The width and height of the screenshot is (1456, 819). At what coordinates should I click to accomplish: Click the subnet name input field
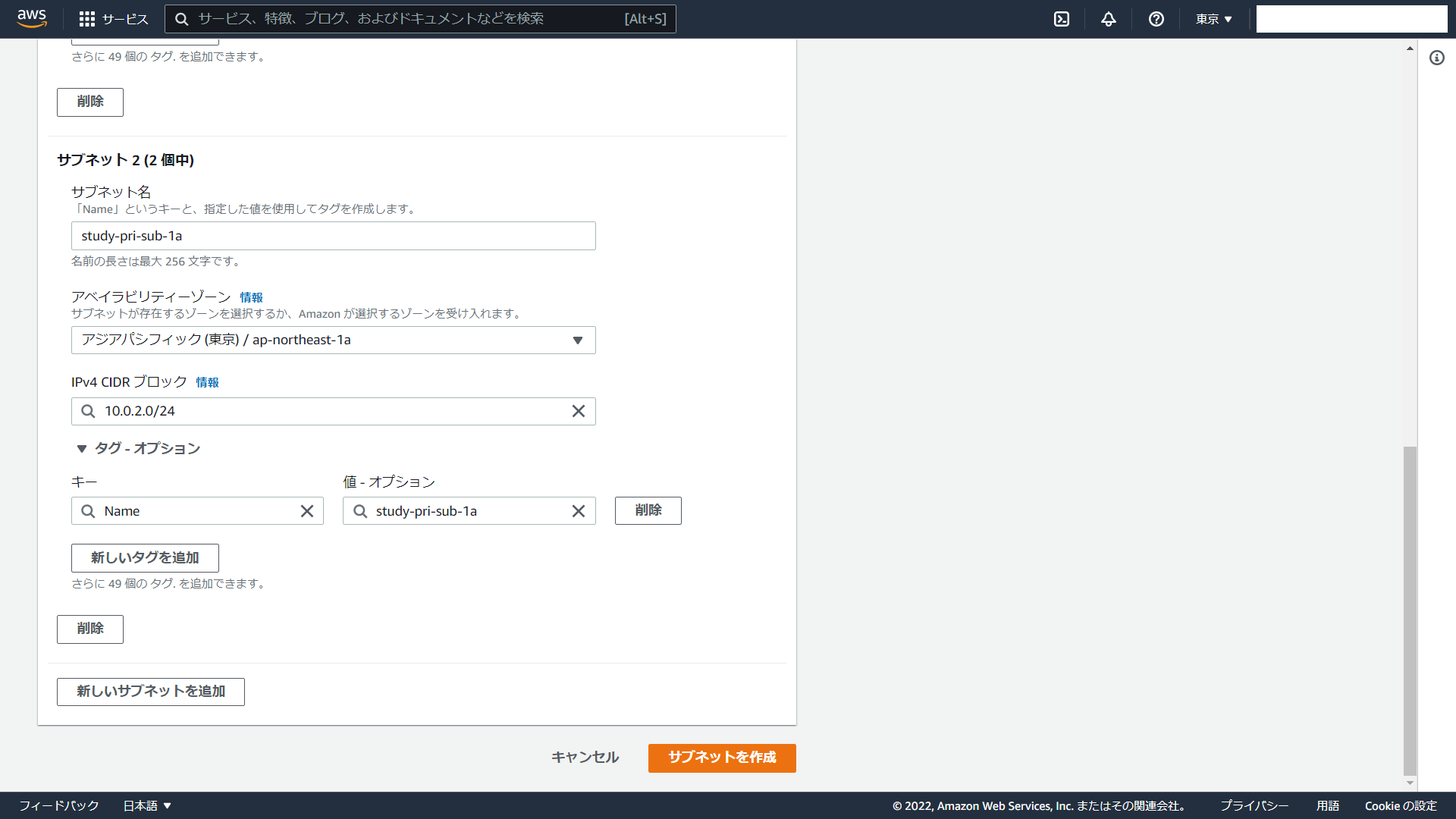coord(334,236)
